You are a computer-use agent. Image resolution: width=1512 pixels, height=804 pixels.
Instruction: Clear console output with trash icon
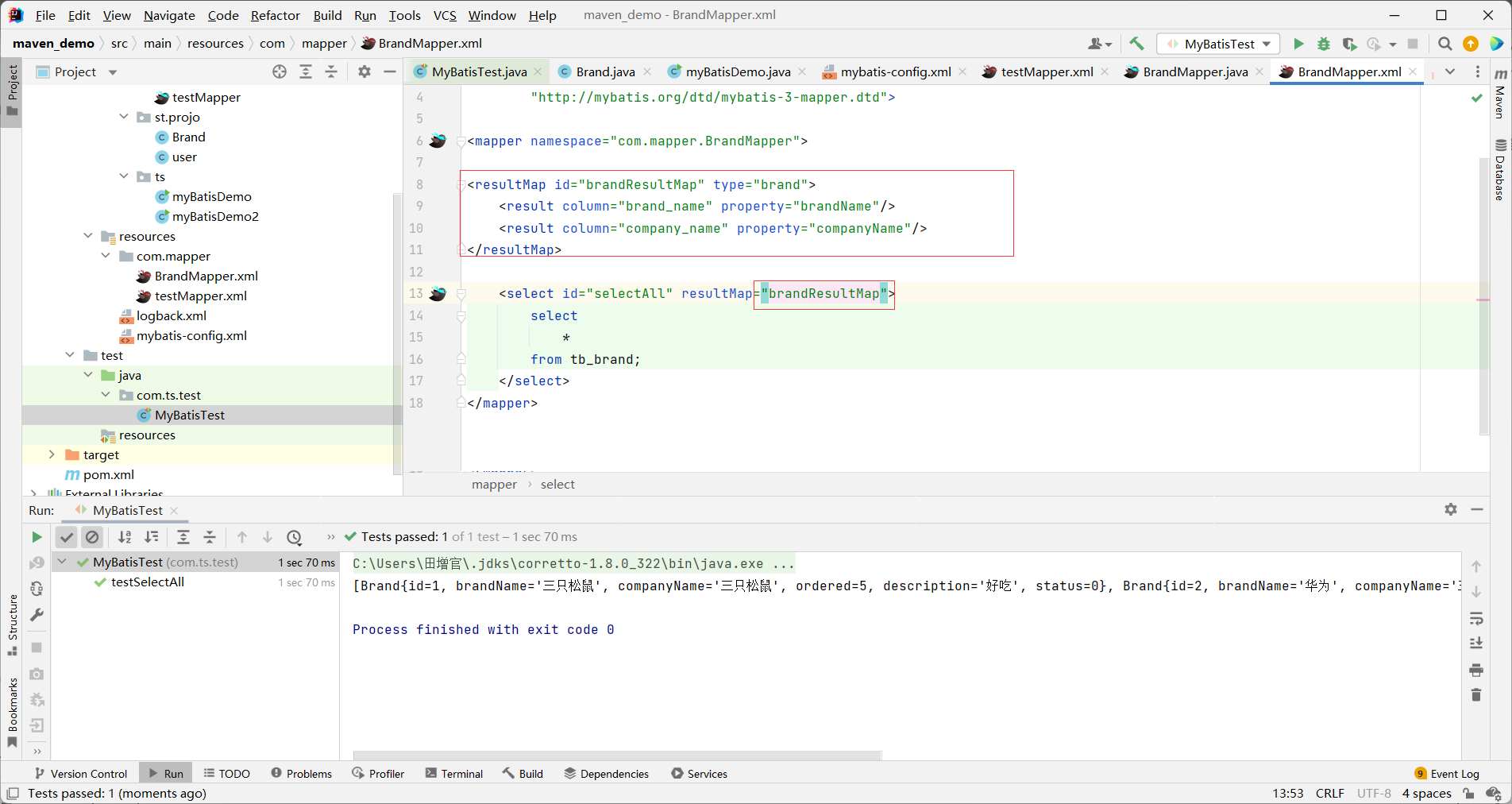click(1476, 695)
